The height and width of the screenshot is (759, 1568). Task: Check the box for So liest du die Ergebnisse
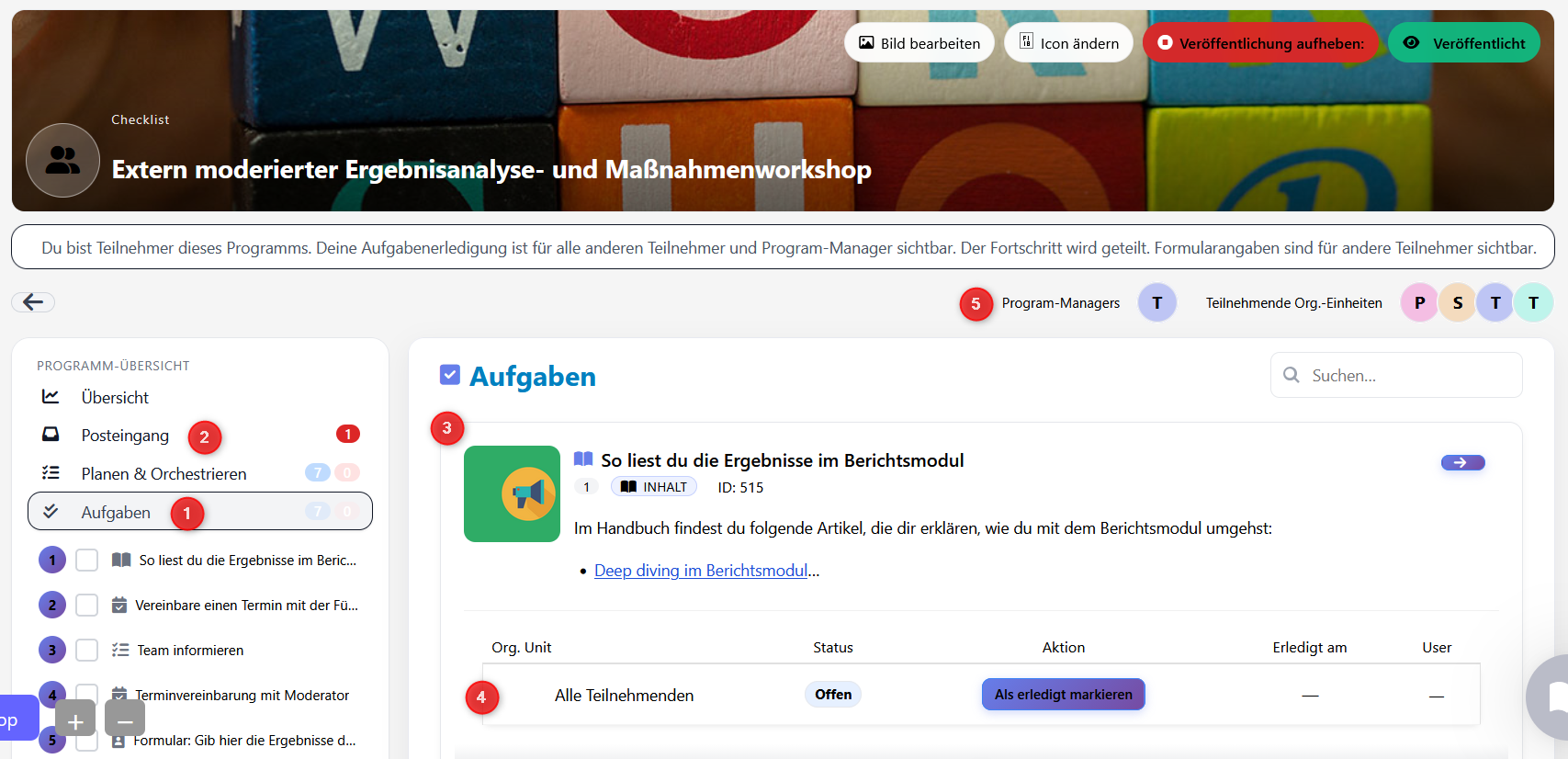(87, 561)
